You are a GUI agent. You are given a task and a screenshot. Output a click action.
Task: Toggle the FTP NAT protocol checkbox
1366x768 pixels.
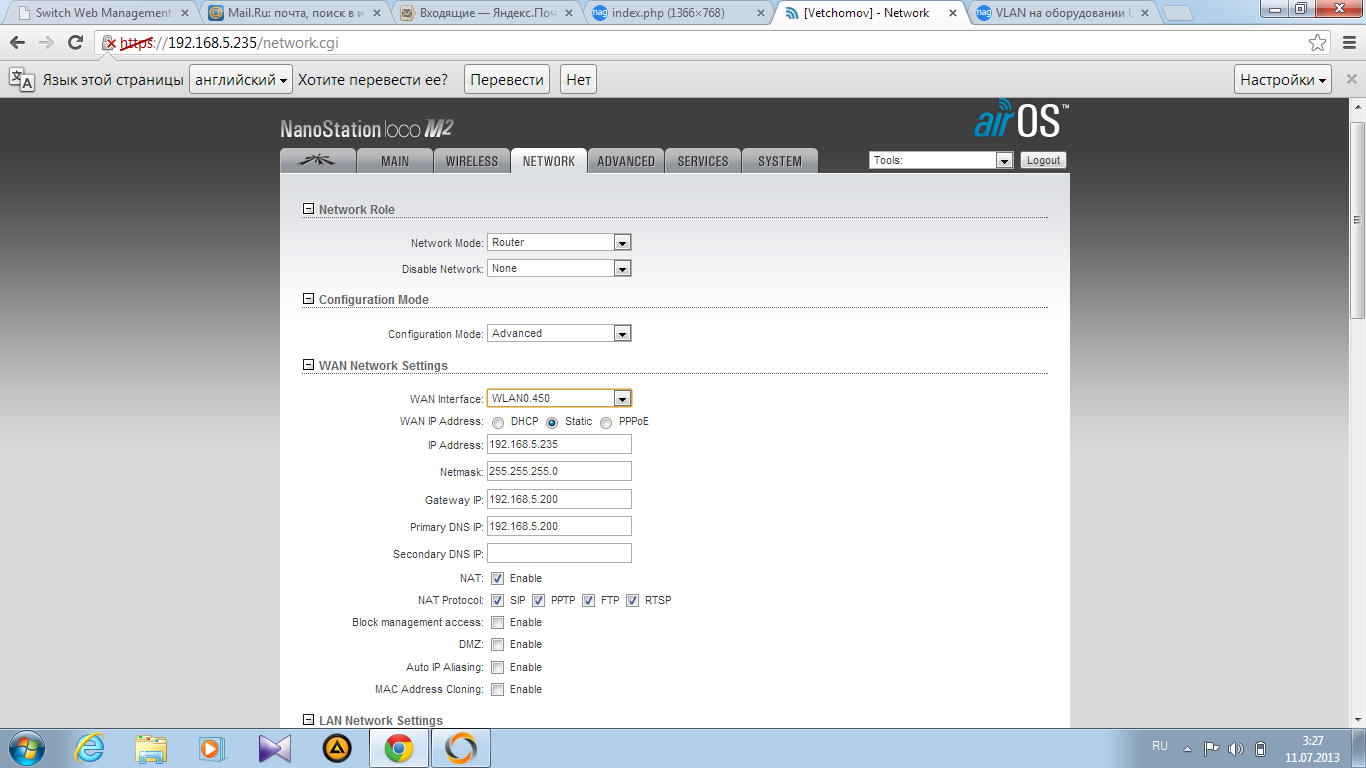point(588,600)
